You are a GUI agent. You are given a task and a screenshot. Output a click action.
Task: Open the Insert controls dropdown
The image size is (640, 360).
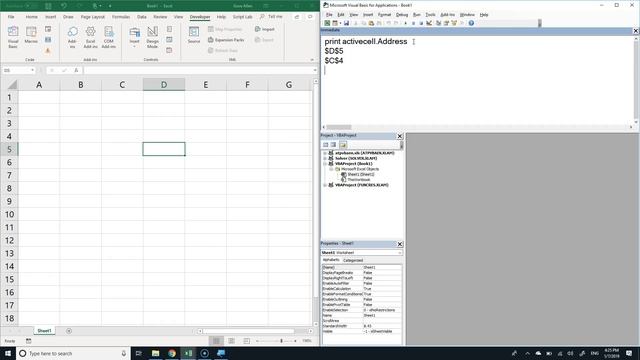tap(134, 37)
